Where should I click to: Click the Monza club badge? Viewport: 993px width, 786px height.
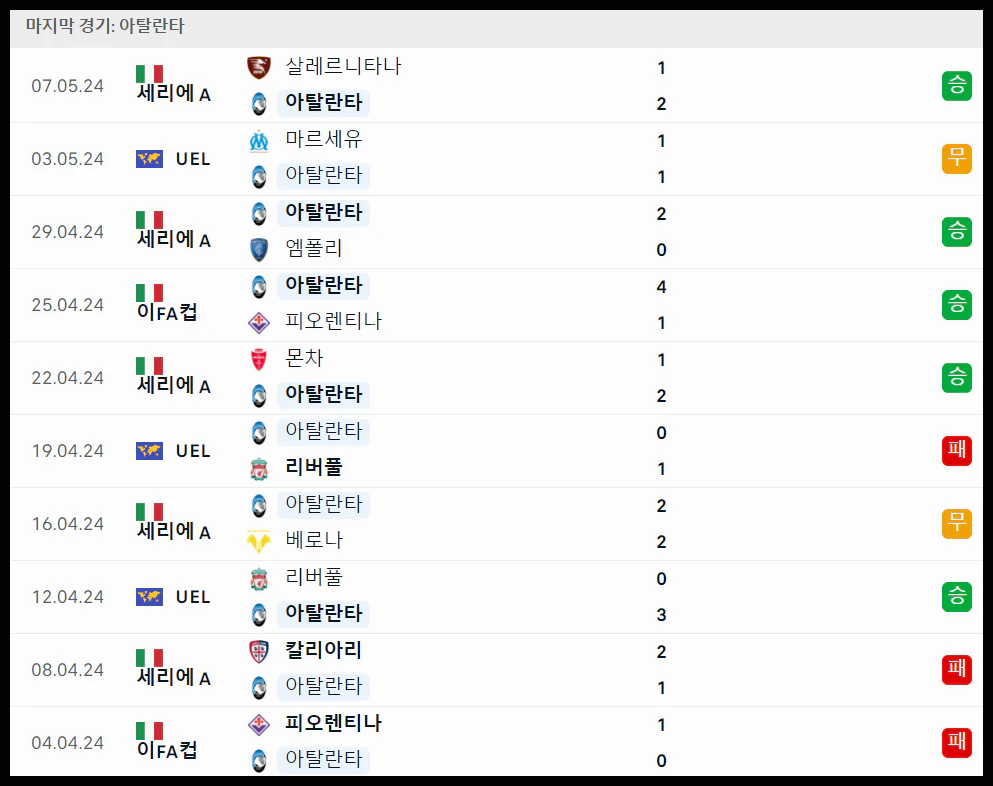[258, 359]
